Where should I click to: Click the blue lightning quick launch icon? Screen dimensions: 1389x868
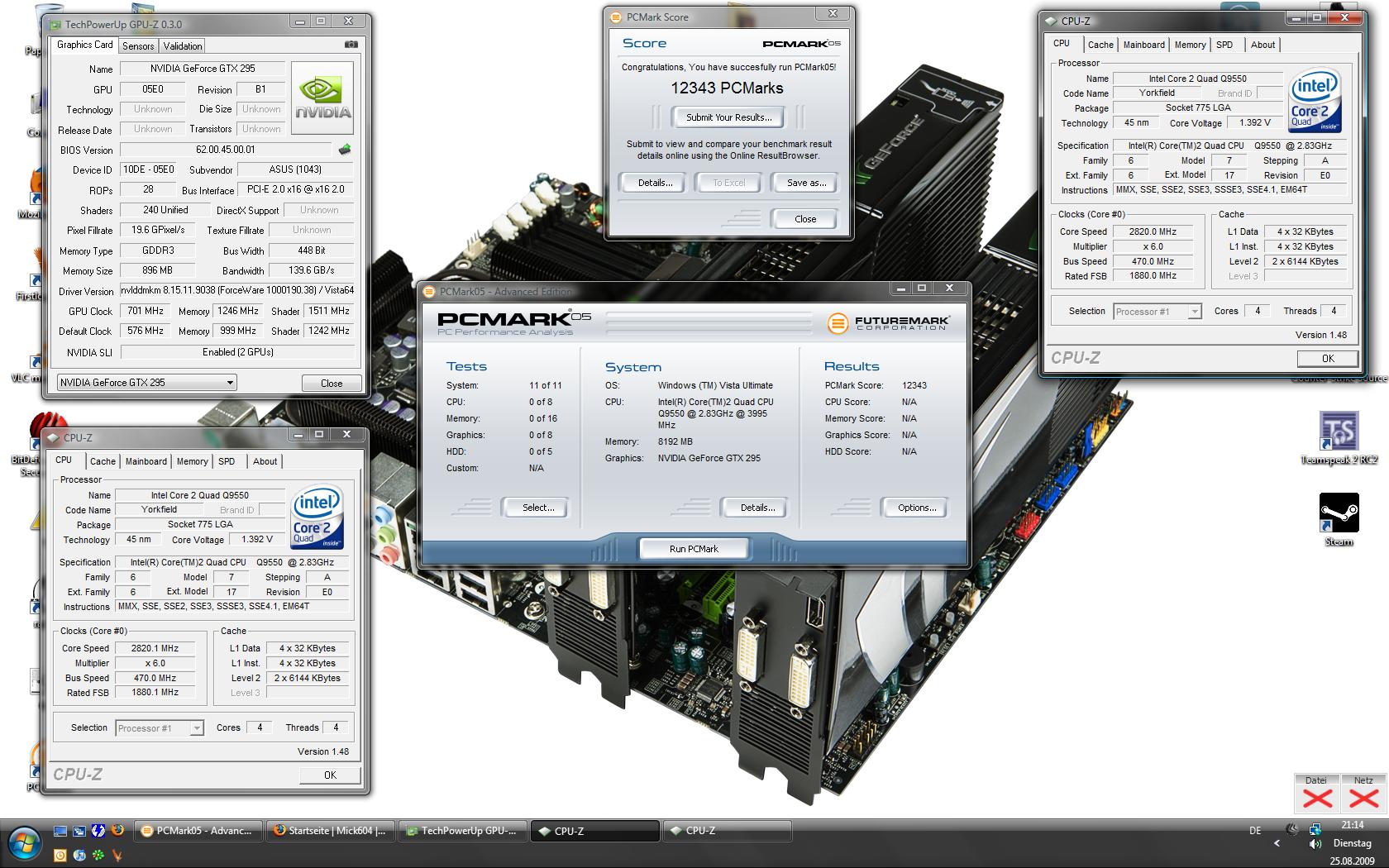[x=98, y=831]
